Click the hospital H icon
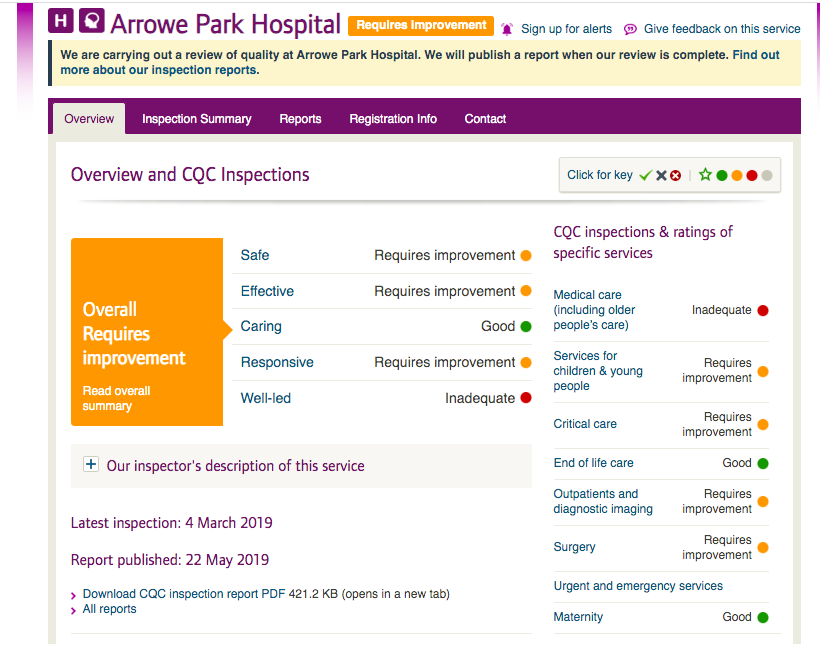 (61, 21)
